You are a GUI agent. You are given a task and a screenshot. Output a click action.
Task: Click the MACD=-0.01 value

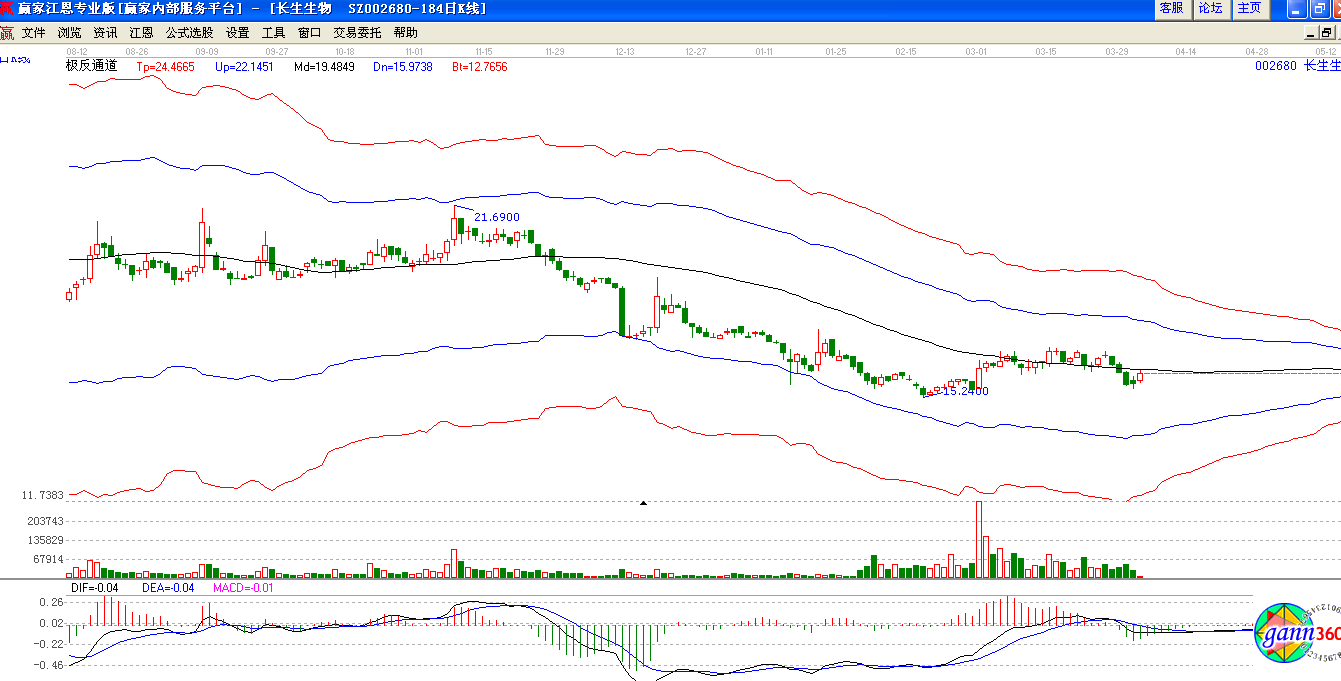click(243, 588)
